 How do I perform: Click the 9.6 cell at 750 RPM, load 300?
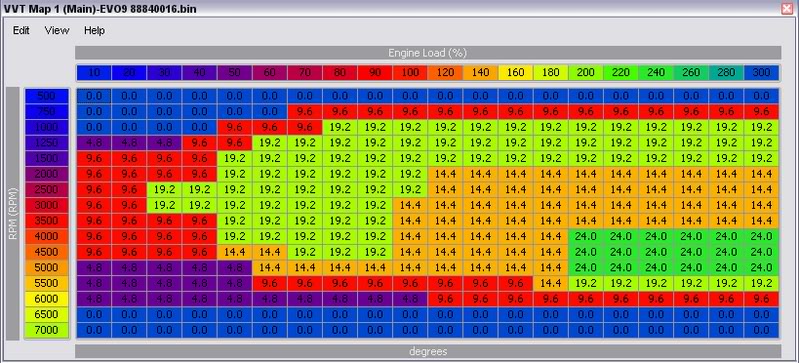click(761, 112)
